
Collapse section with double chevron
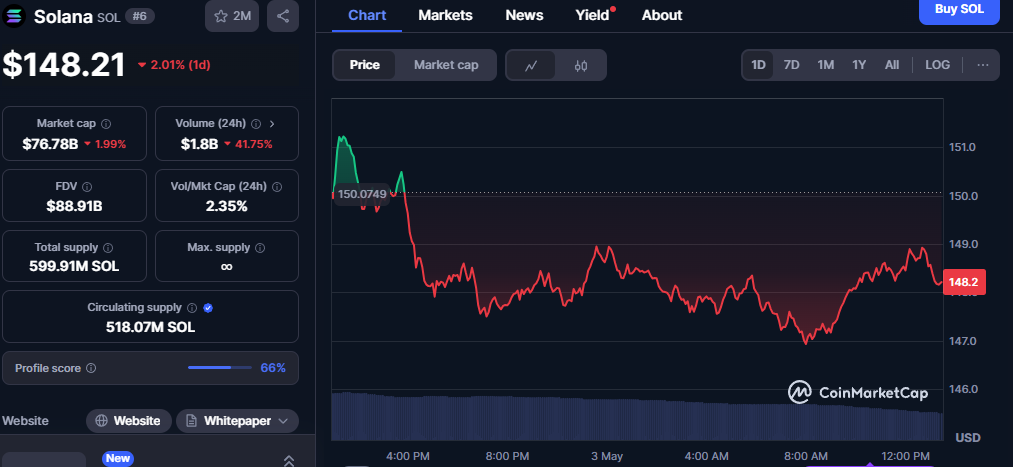[289, 460]
